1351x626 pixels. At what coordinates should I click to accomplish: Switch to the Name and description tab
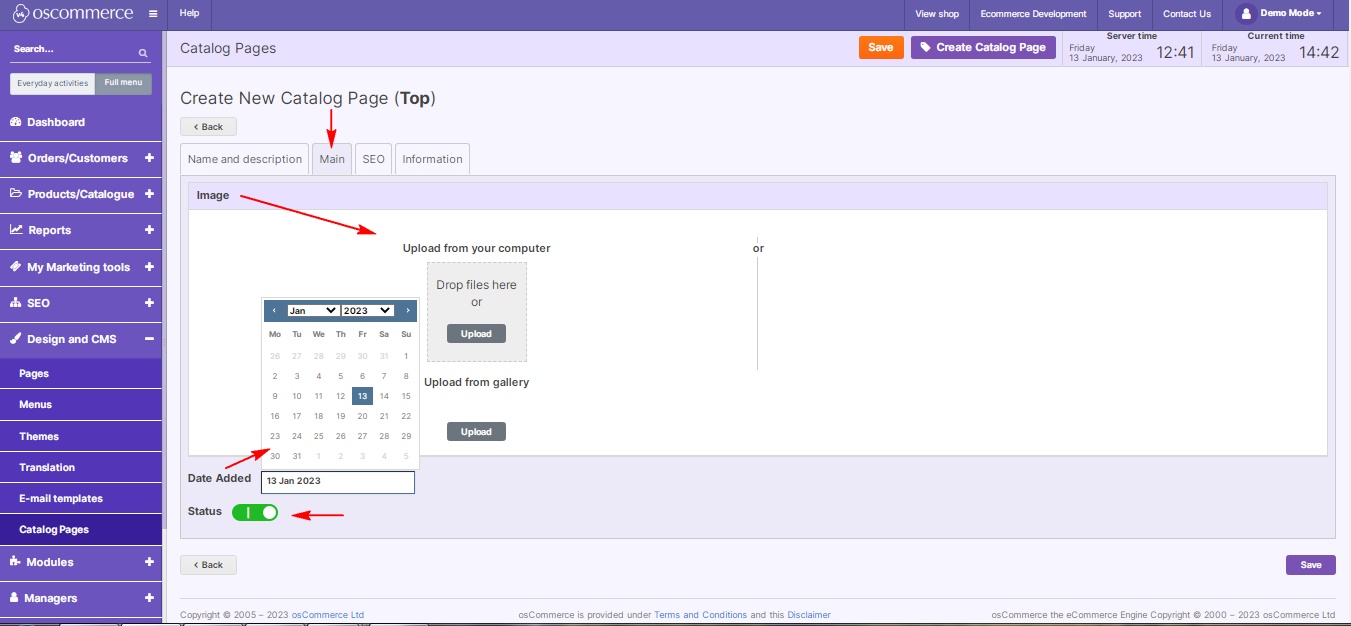tap(245, 159)
